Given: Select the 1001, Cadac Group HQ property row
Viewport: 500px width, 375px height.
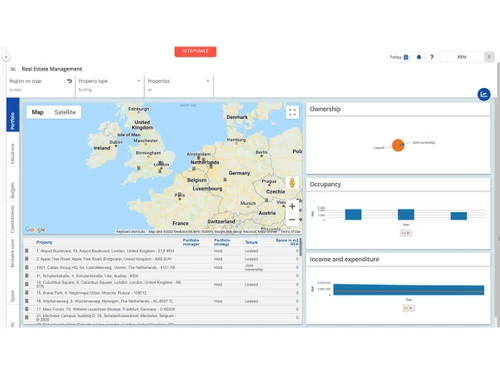Looking at the screenshot, I should point(162,267).
